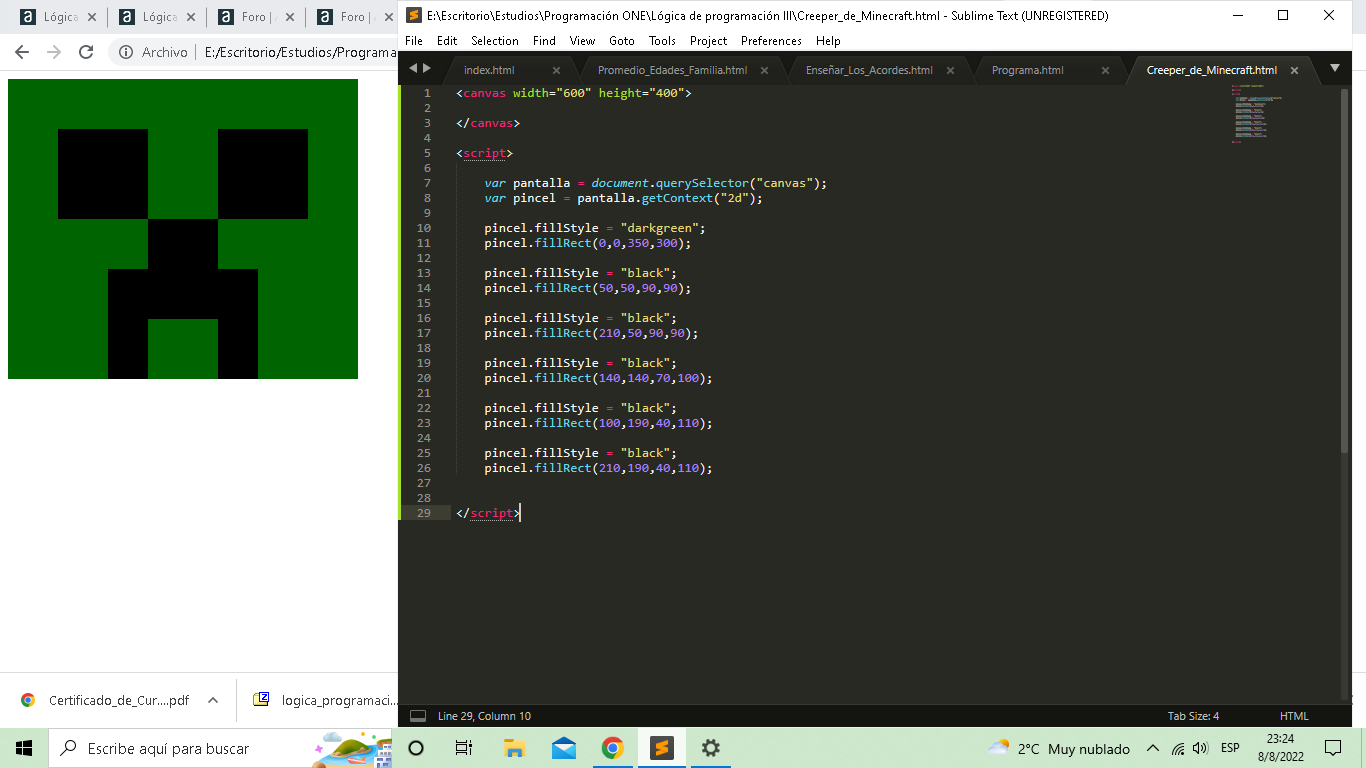Click the Sublime Text app icon in title bar
This screenshot has height=768, width=1366.
coord(413,15)
